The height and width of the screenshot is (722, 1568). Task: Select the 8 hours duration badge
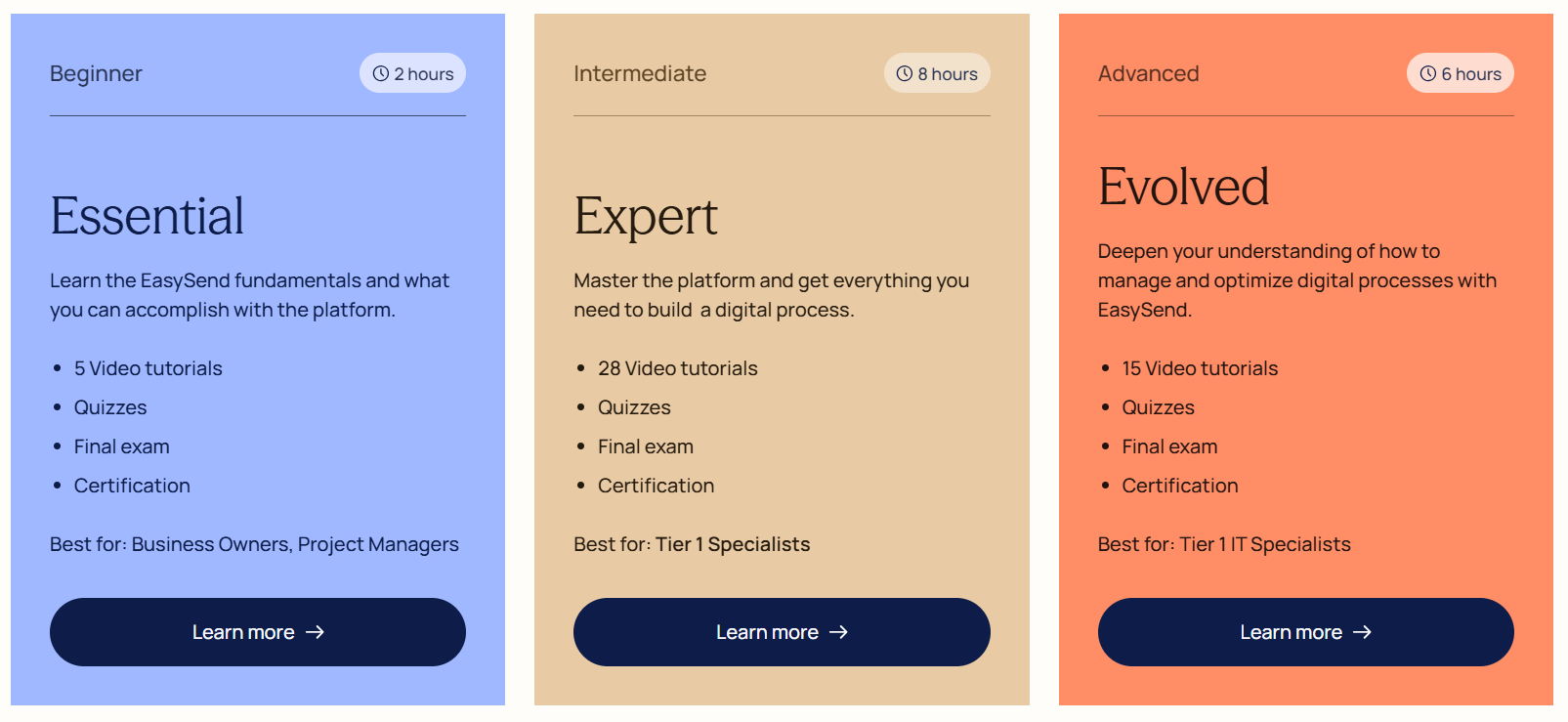tap(937, 73)
